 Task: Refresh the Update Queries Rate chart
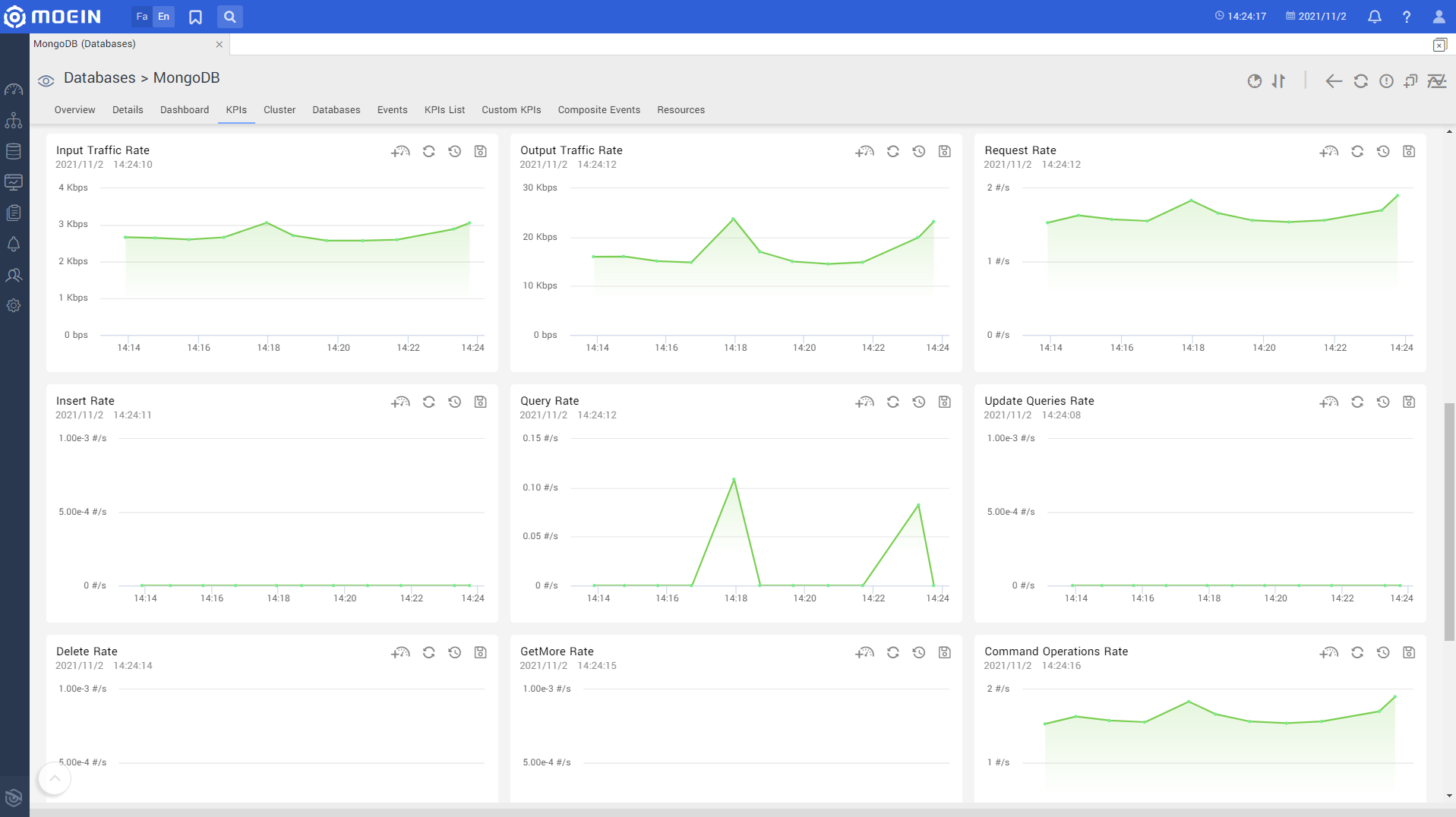(1357, 402)
